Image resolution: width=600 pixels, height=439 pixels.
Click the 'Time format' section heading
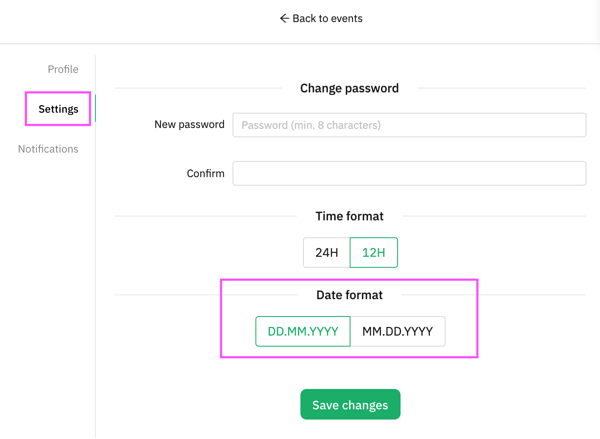tap(349, 216)
